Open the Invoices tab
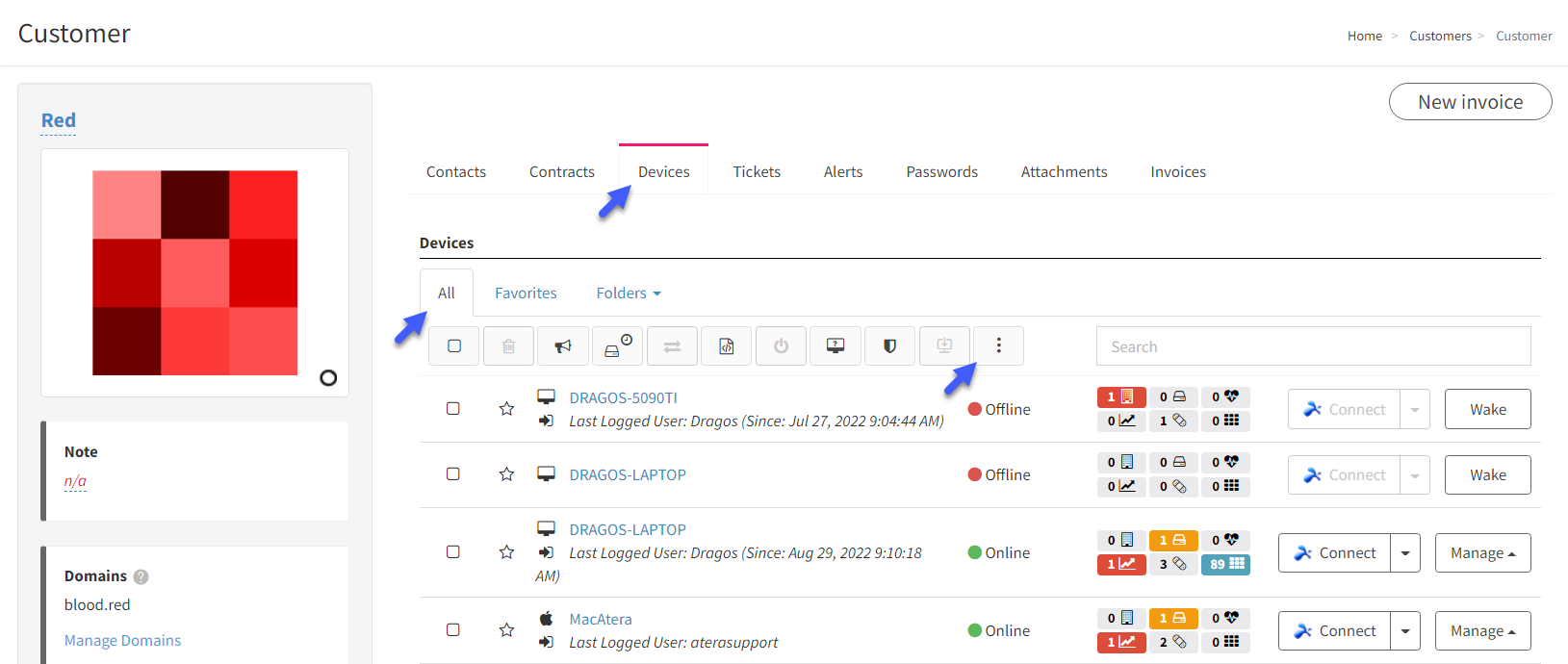The image size is (1568, 664). (x=1178, y=172)
